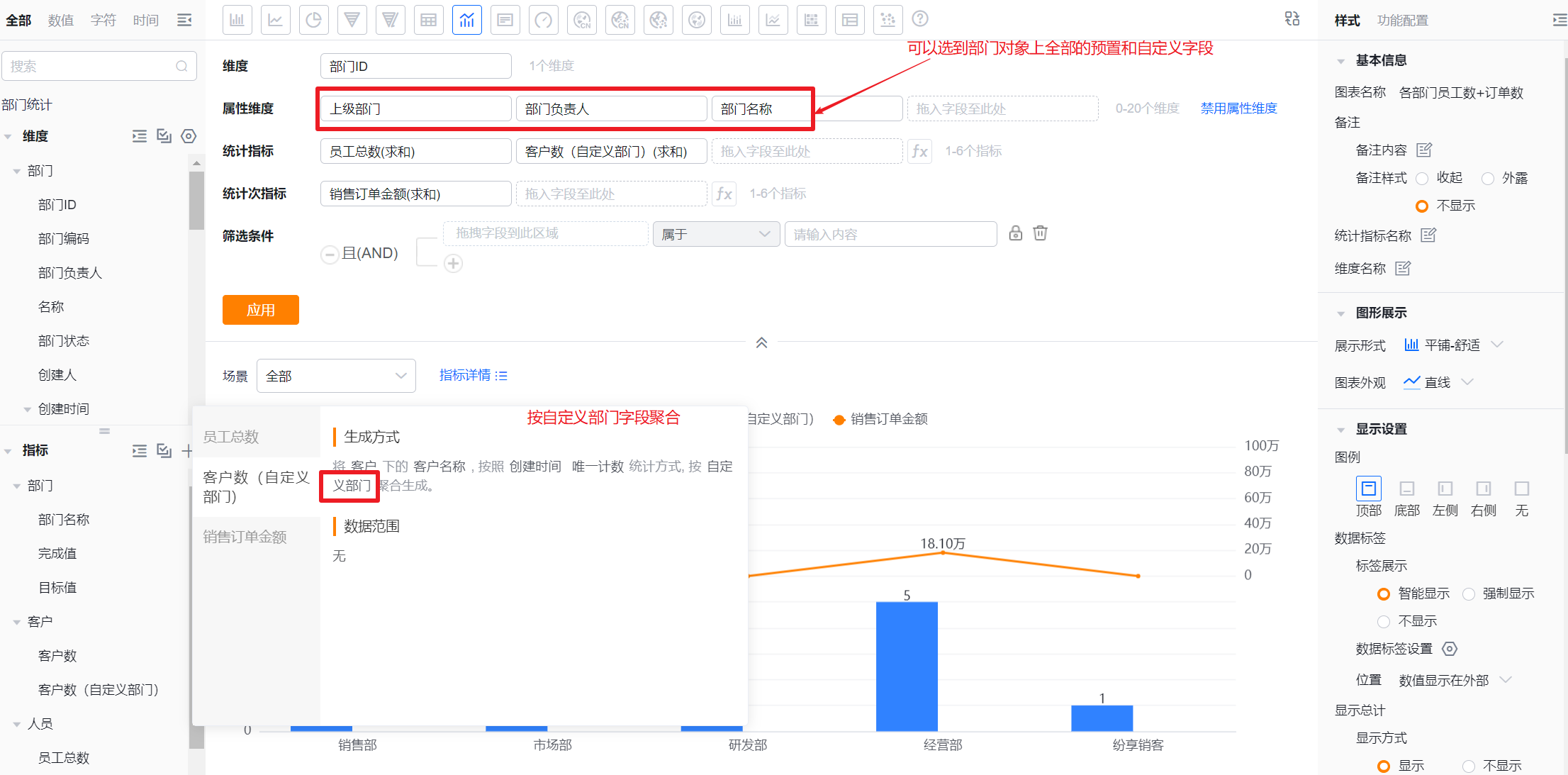The height and width of the screenshot is (775, 1568).
Task: Switch to the 数值 tab
Action: [x=60, y=20]
